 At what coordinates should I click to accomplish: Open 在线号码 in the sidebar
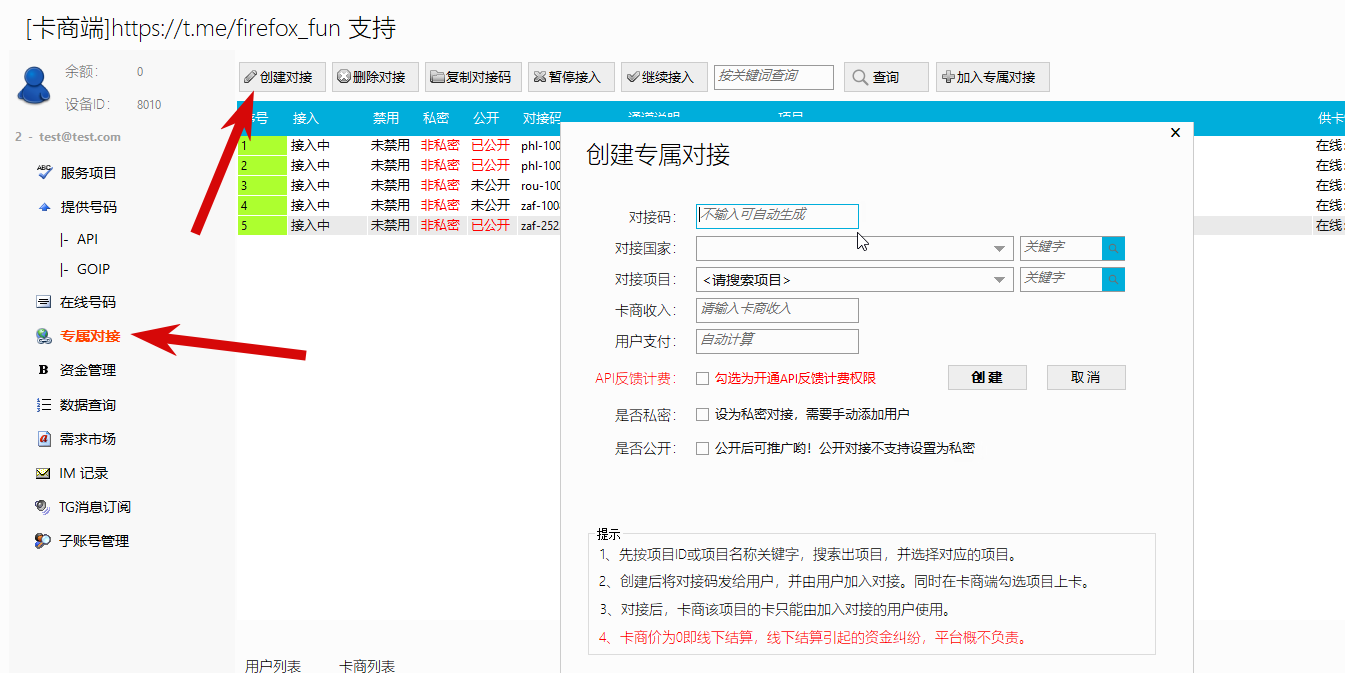click(x=88, y=302)
